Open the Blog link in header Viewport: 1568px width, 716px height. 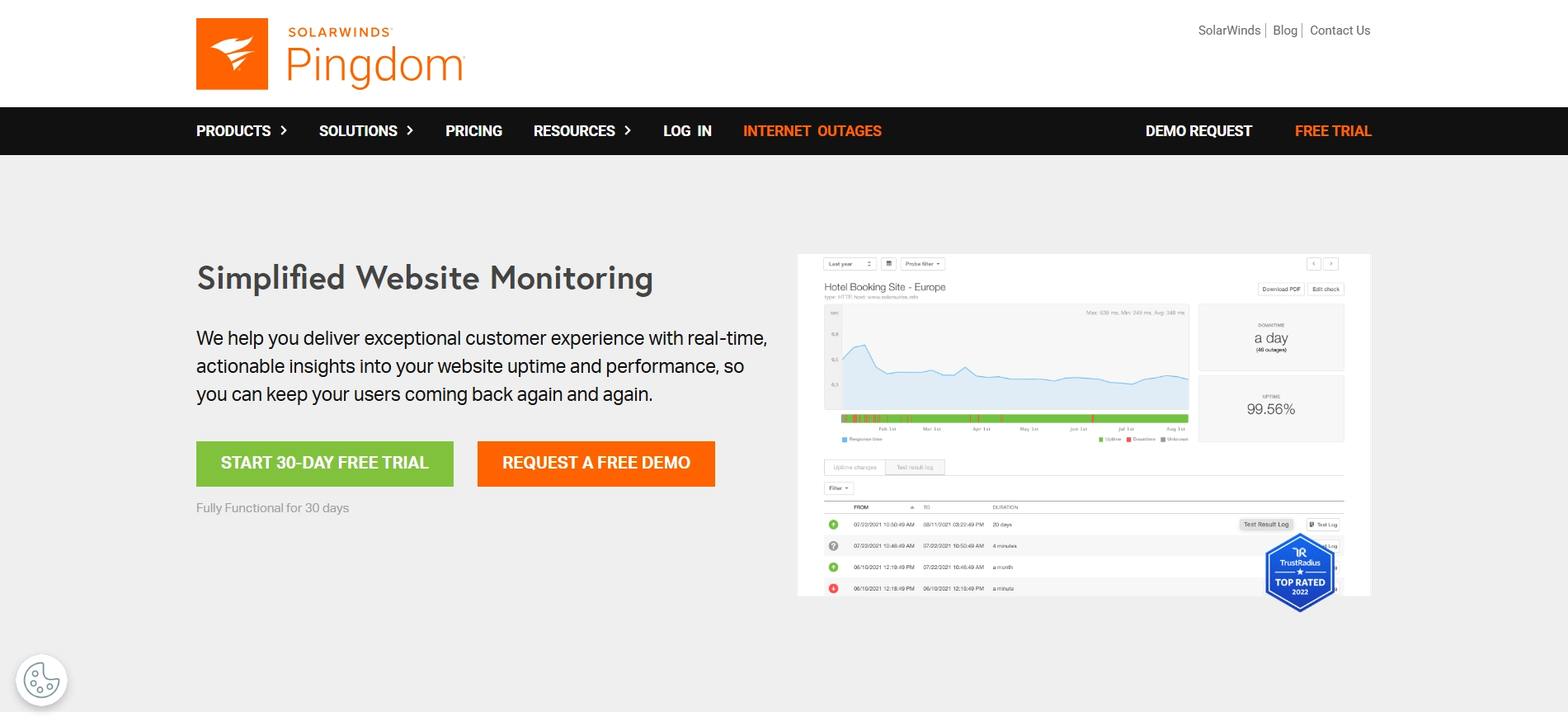click(x=1284, y=31)
